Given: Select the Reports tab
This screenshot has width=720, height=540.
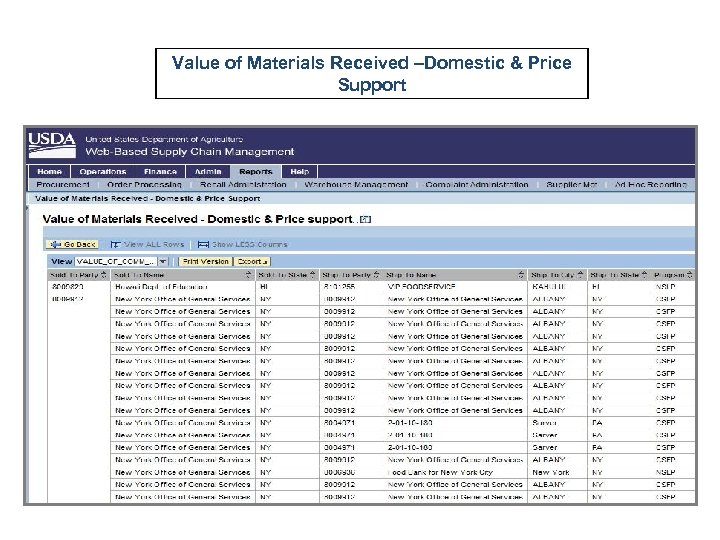Looking at the screenshot, I should 256,171.
